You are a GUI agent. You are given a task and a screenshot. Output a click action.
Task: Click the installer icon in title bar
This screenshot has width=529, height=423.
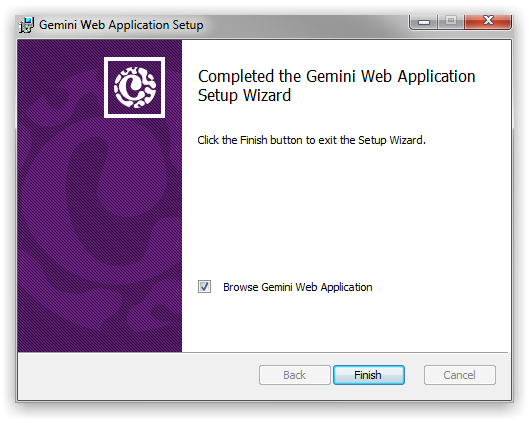[x=26, y=25]
